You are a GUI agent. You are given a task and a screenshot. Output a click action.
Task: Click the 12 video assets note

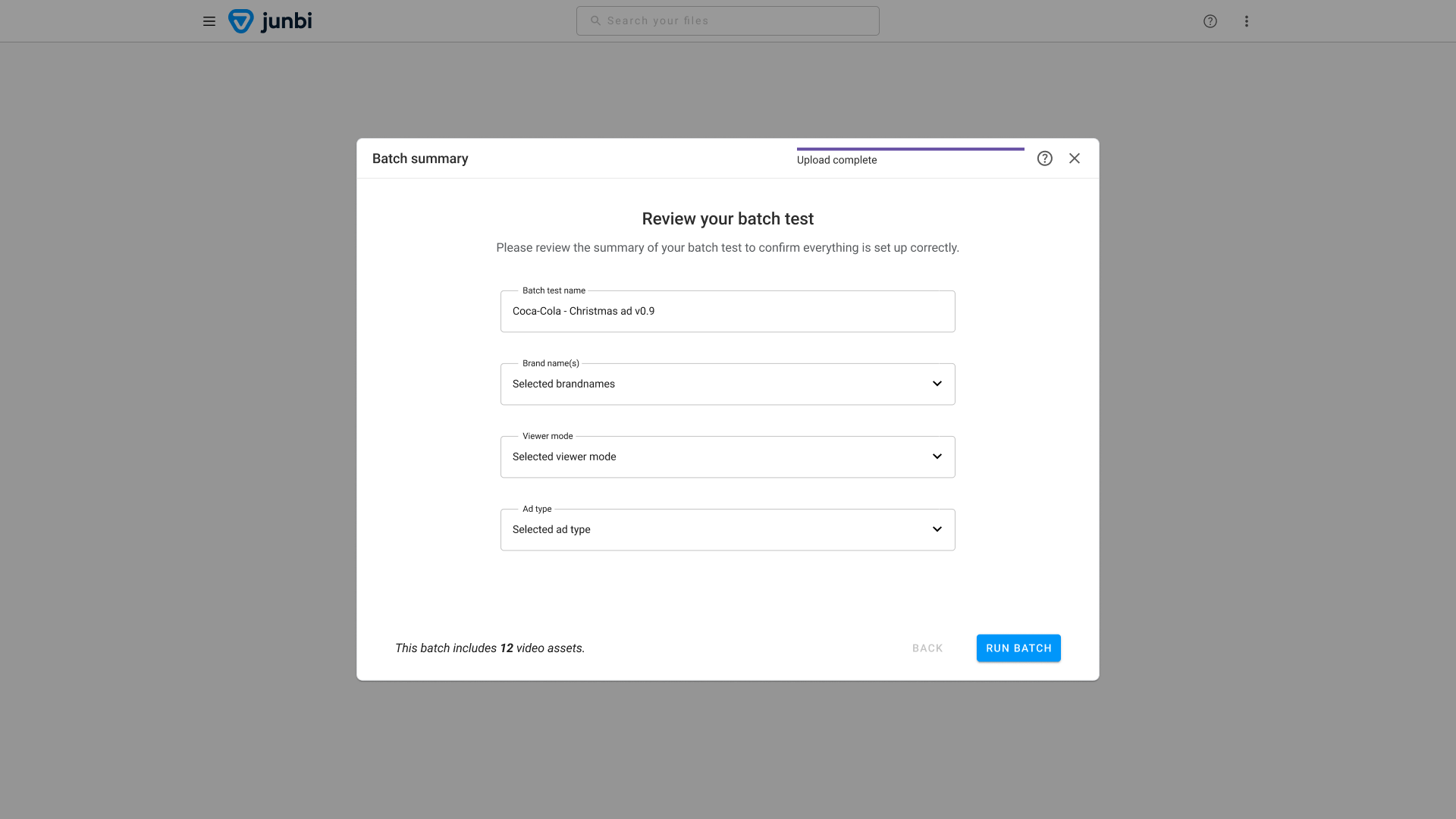490,648
